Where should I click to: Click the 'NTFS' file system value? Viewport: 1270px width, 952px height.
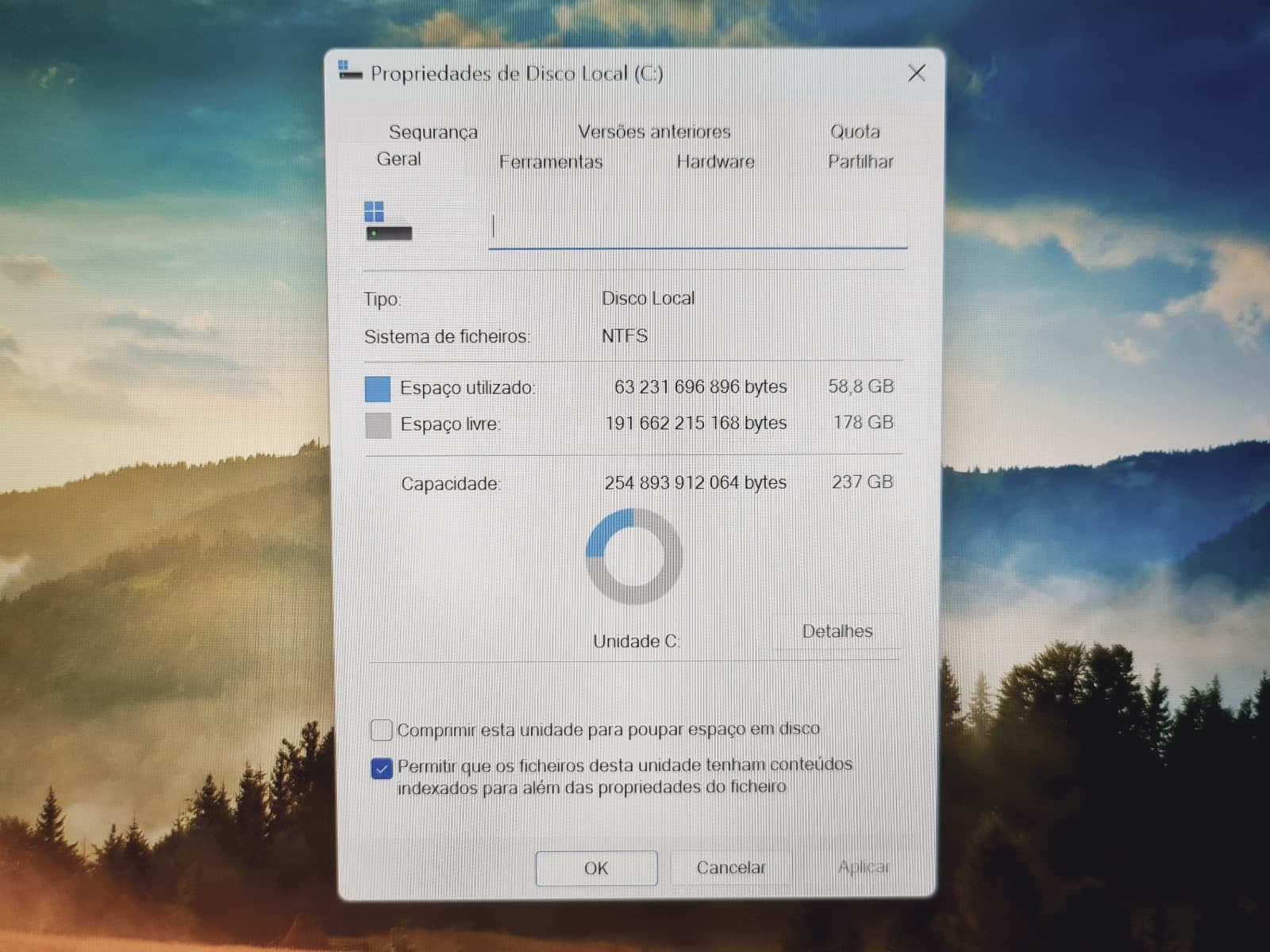(x=625, y=336)
